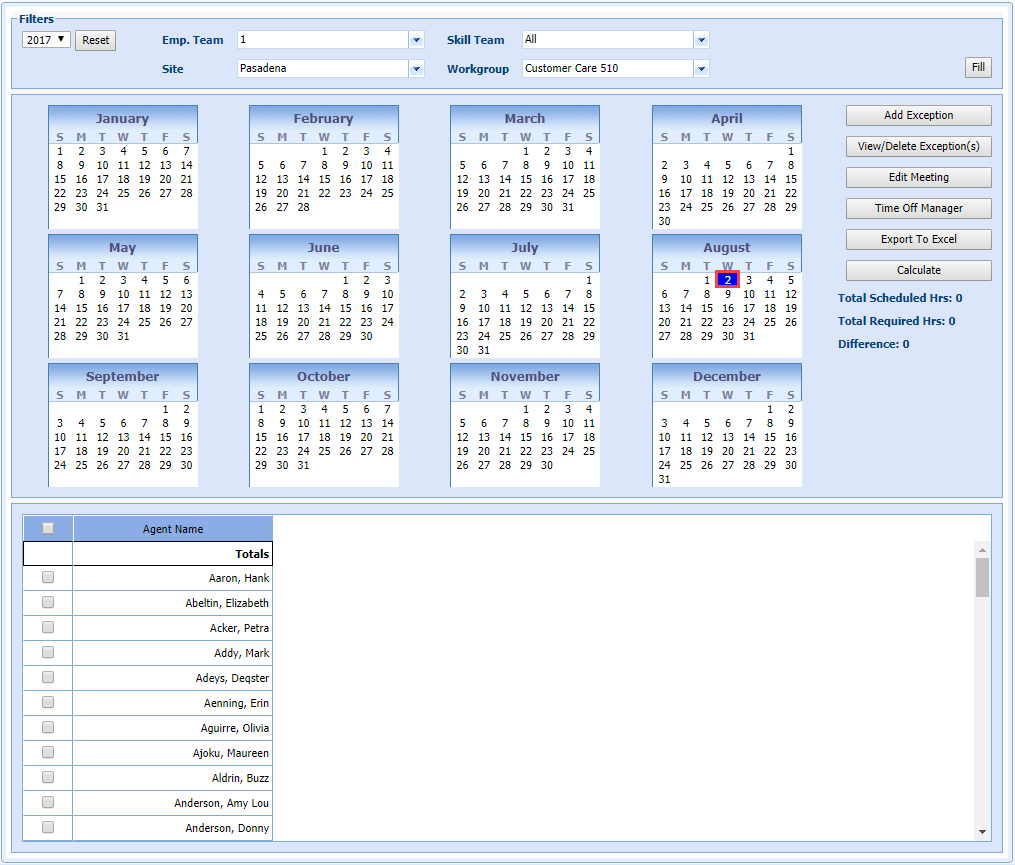Open View/Delete Exception(s)

pyautogui.click(x=918, y=147)
